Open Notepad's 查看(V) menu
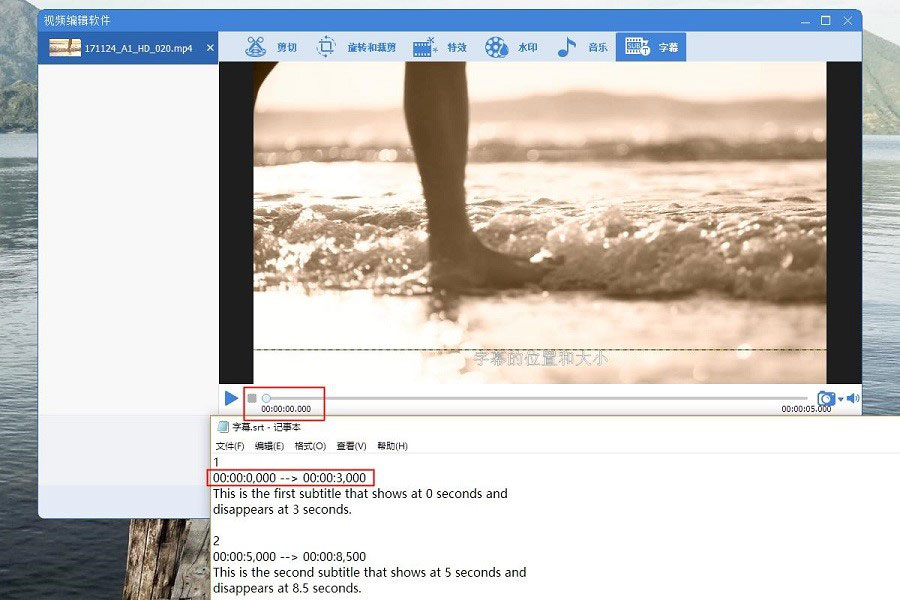 [351, 446]
